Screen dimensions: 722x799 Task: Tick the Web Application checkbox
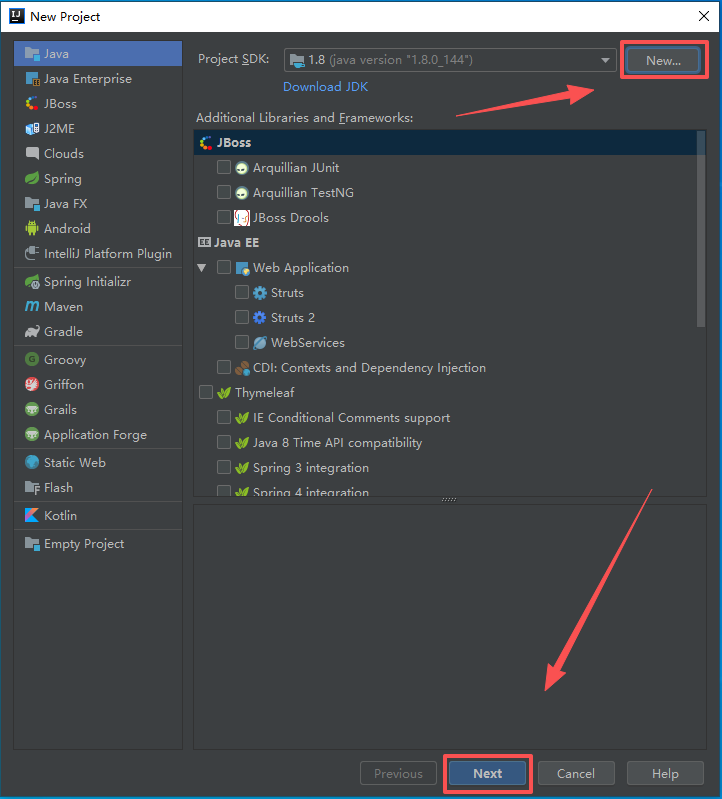(224, 267)
